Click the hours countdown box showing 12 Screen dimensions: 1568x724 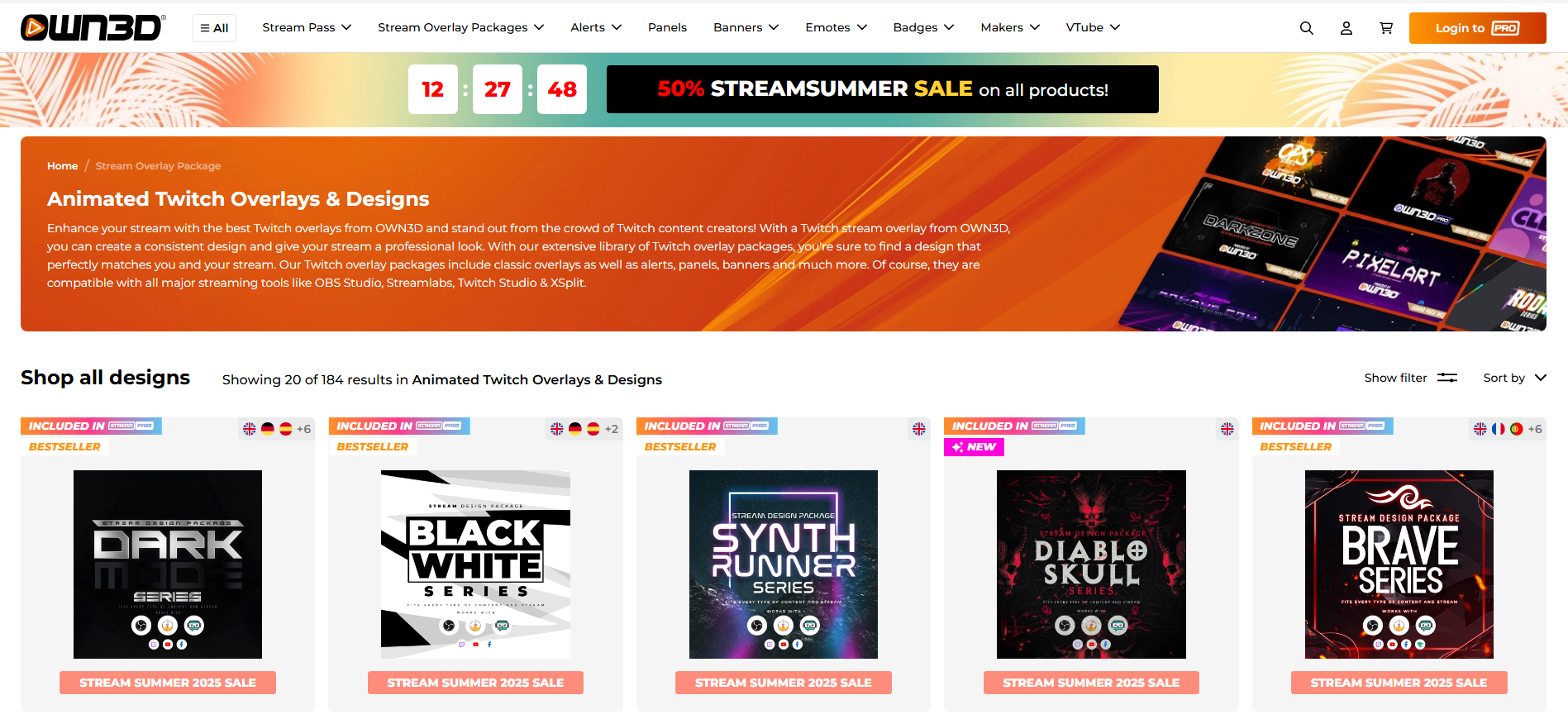point(433,89)
